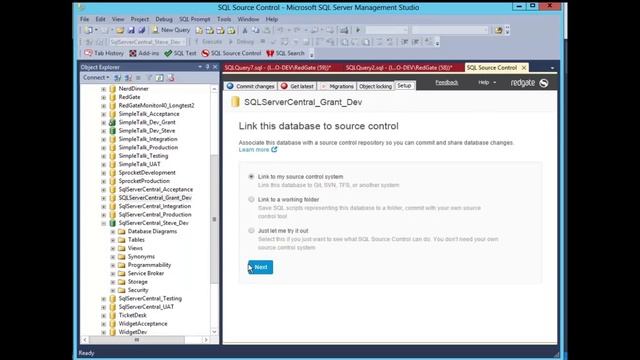Open the Commit changes tab
The height and width of the screenshot is (360, 640).
coord(251,86)
